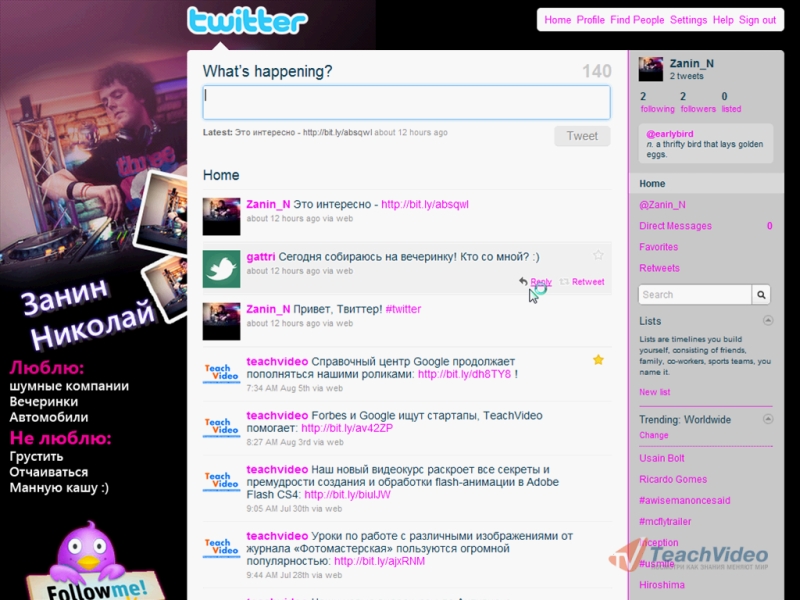Click the New list link

655,392
